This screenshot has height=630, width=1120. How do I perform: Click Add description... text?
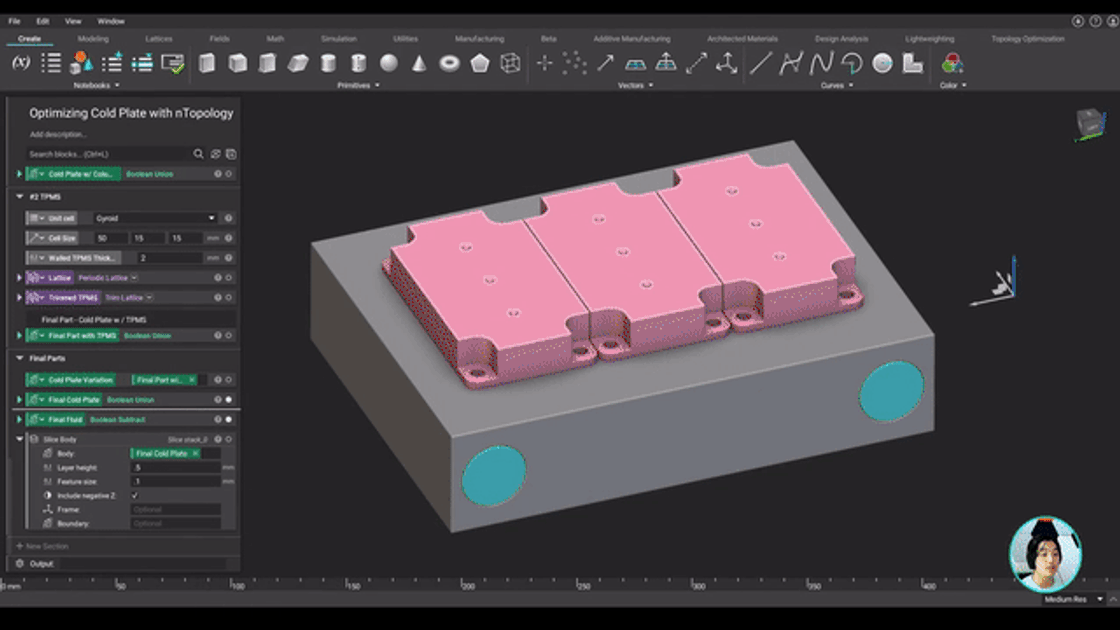58,134
